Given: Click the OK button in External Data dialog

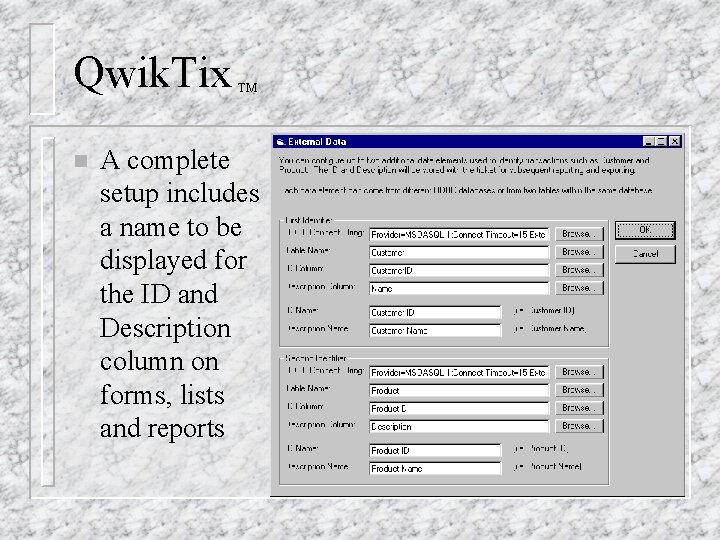Looking at the screenshot, I should (x=645, y=230).
